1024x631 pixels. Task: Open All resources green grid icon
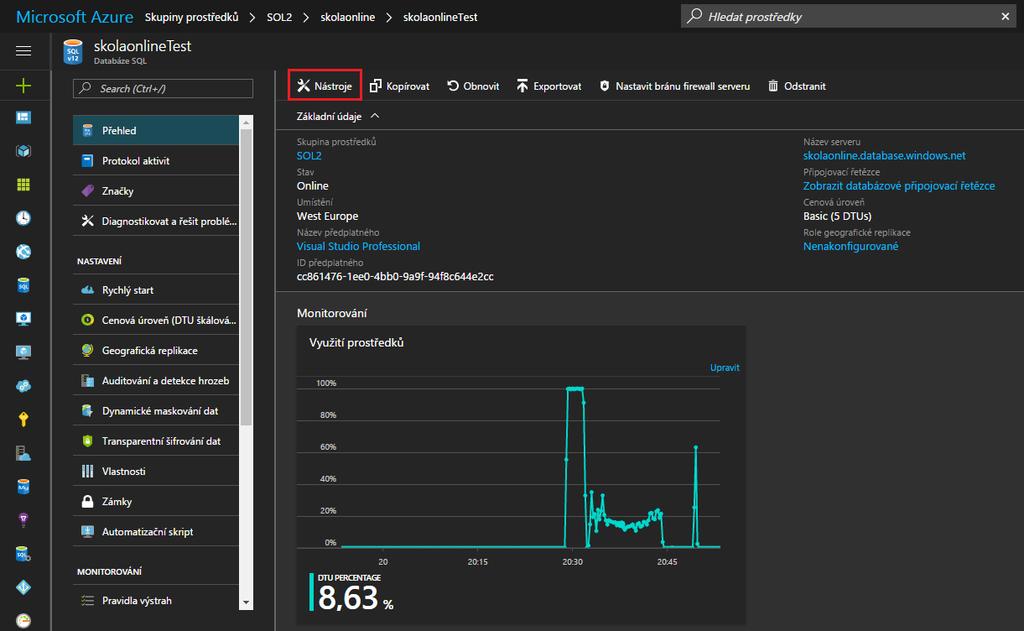coord(24,185)
